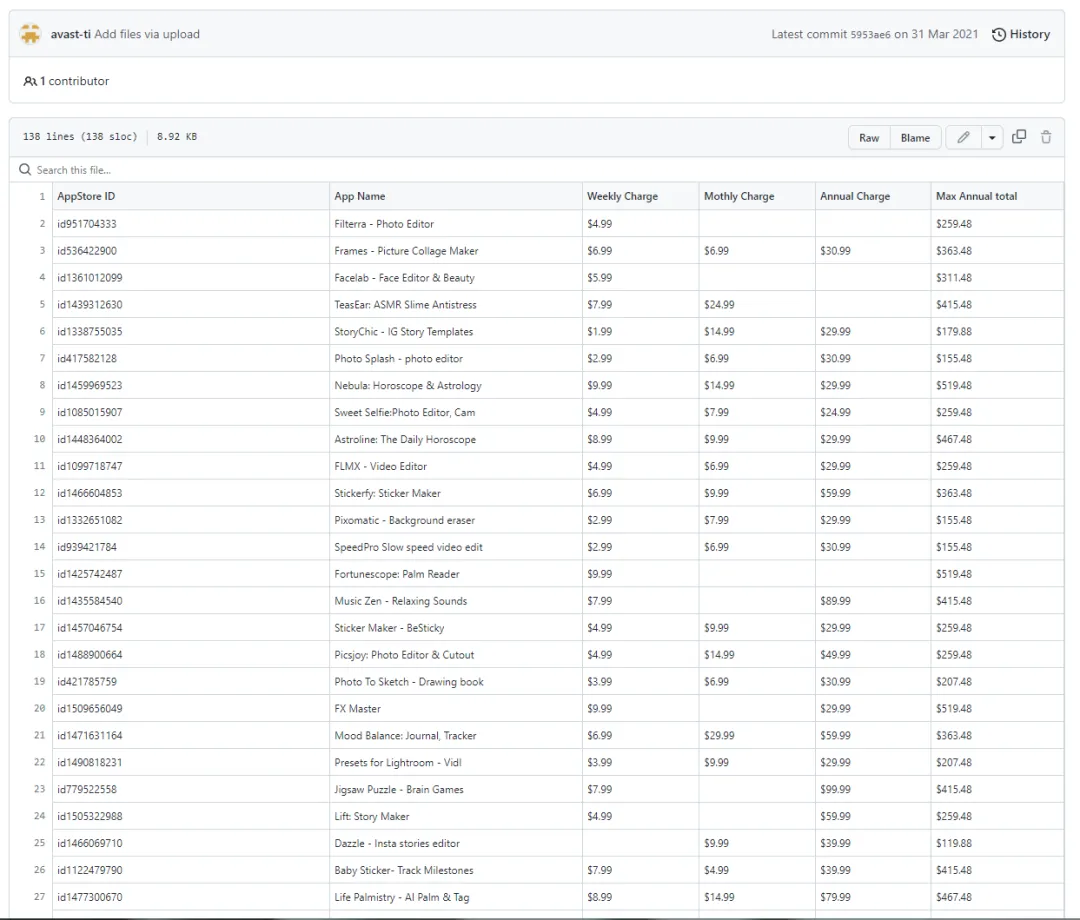Click the contributors people icon
This screenshot has height=920, width=1080.
pyautogui.click(x=30, y=81)
